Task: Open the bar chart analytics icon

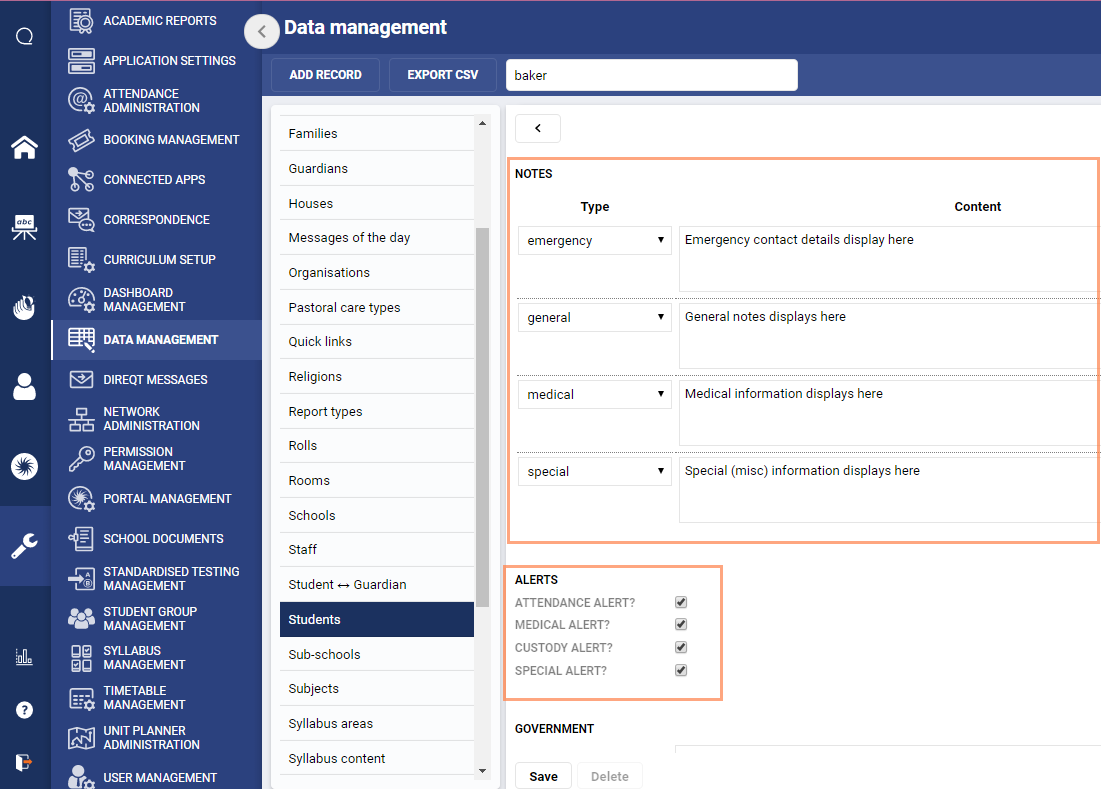Action: (24, 657)
